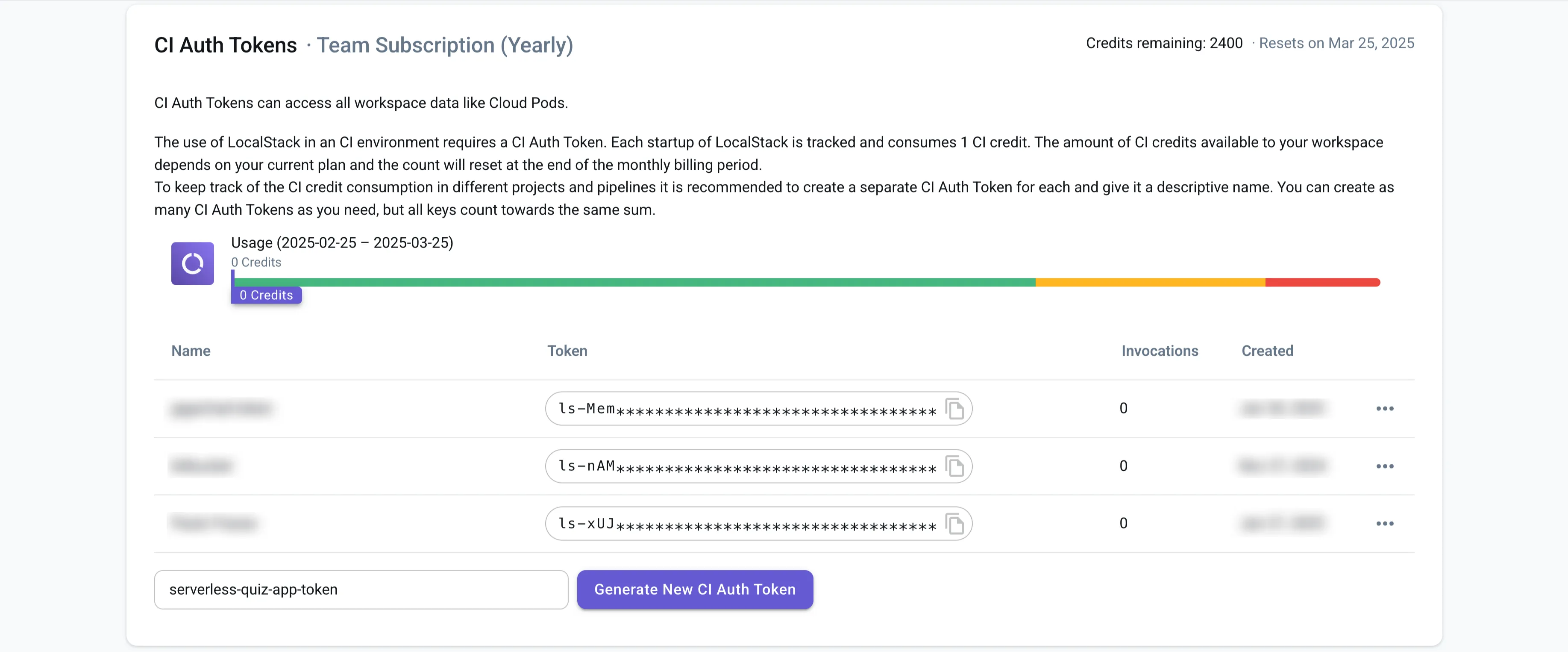
Task: Focus the serverless-quiz-app-token name field
Action: (361, 589)
